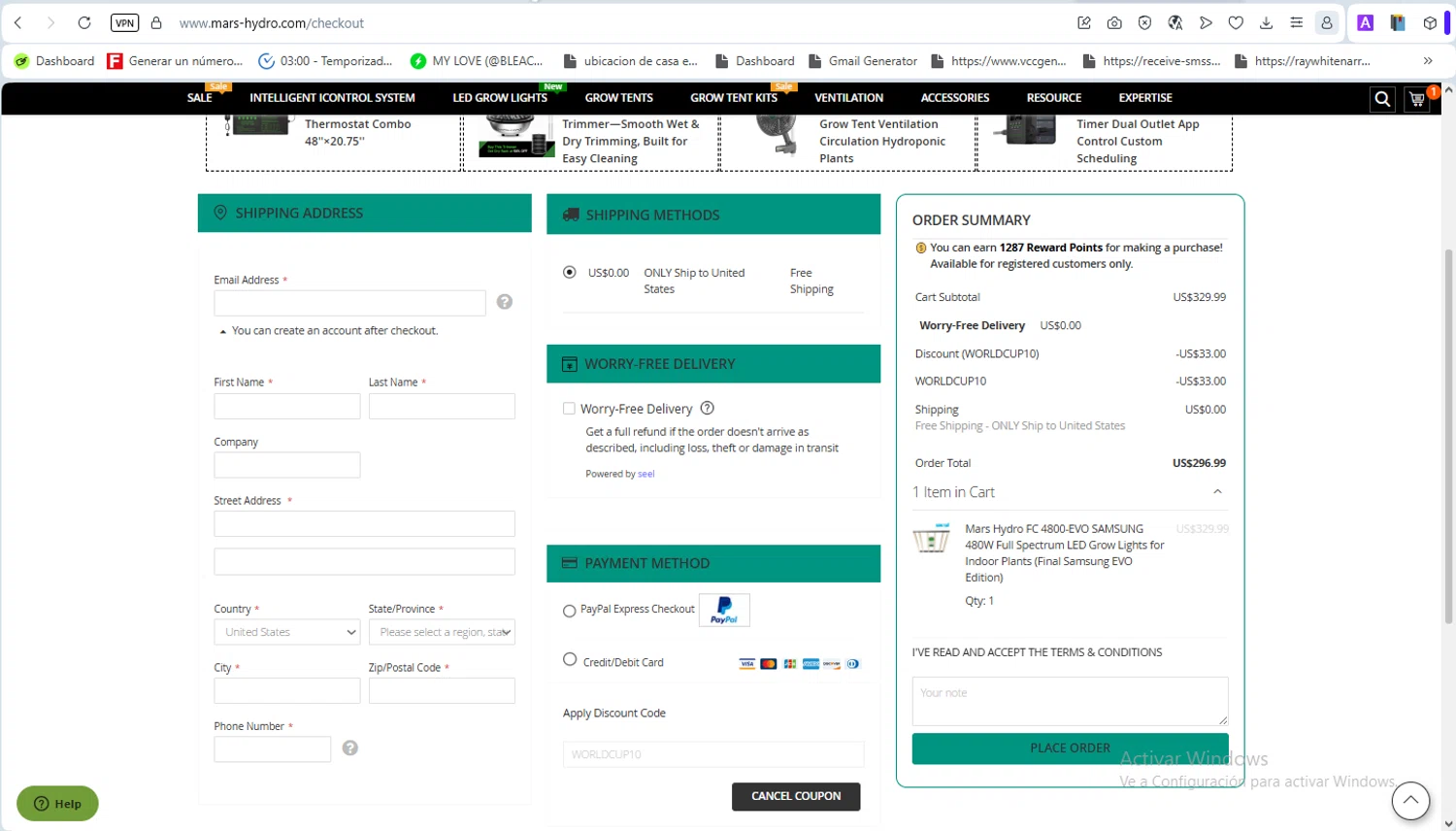Open 'Generar un número' bookmark
This screenshot has width=1456, height=831.
coord(176,60)
